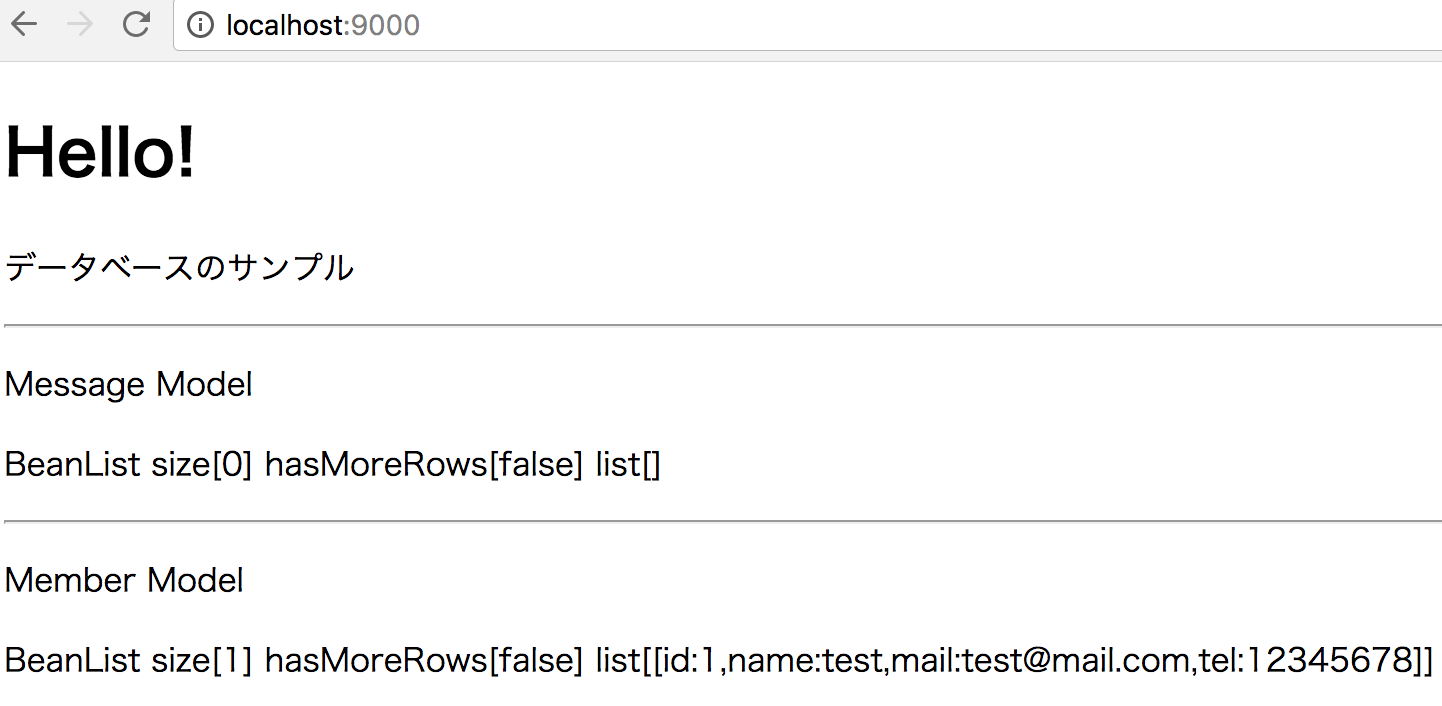
Task: Click the BeanList size[0] text
Action: pos(129,465)
